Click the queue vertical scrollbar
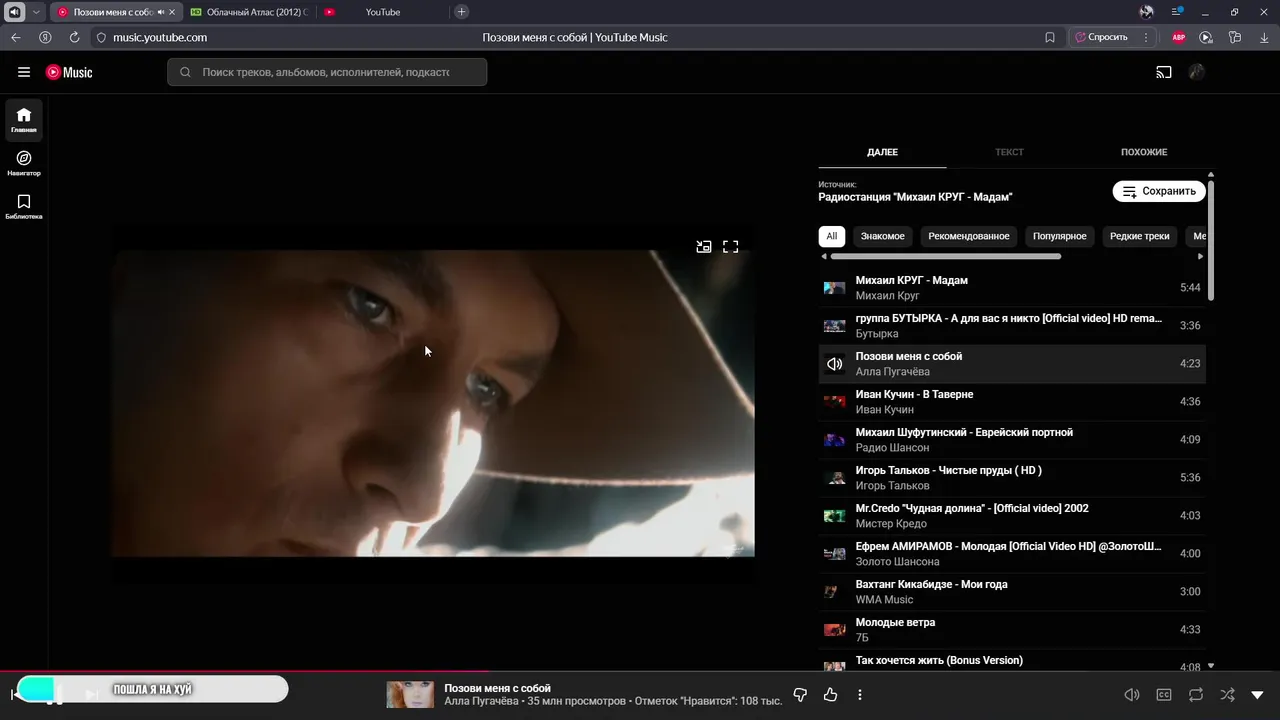Image resolution: width=1280 pixels, height=720 pixels. [1211, 240]
